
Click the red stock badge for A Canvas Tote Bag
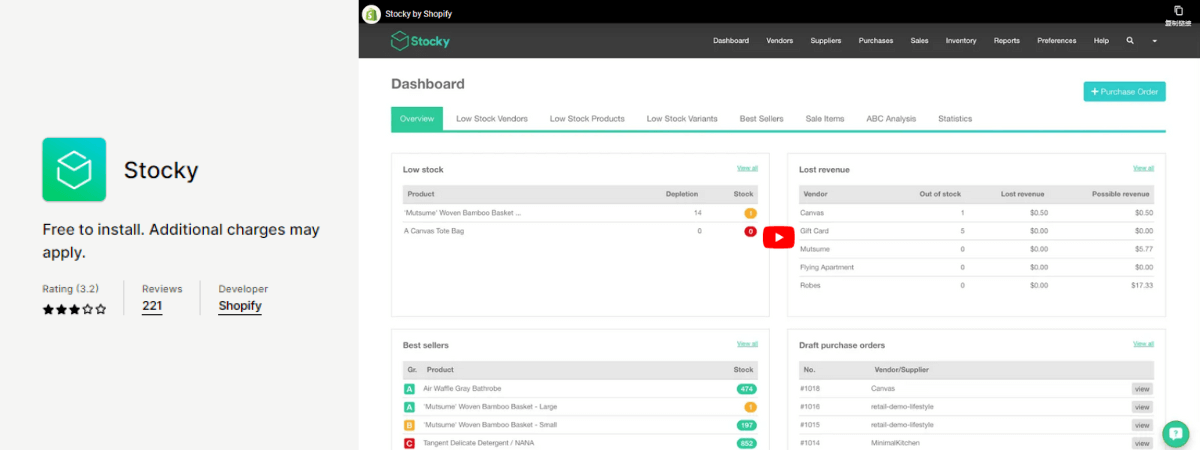tap(750, 231)
